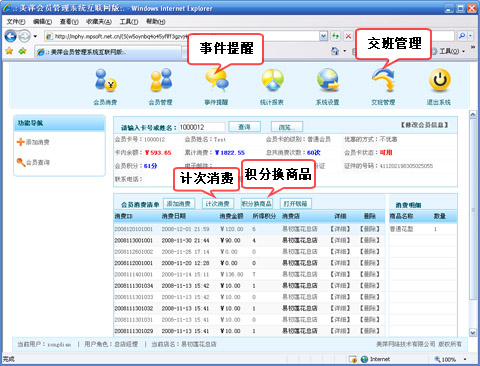Open the 帮助 Help menu
Image resolution: width=480 pixels, height=366 pixels.
click(x=156, y=22)
